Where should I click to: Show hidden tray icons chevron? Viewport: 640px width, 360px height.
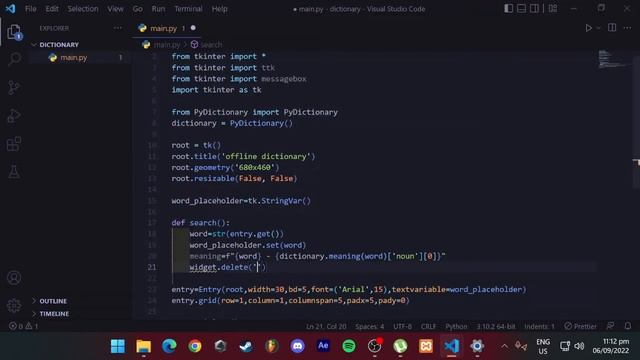[504, 346]
